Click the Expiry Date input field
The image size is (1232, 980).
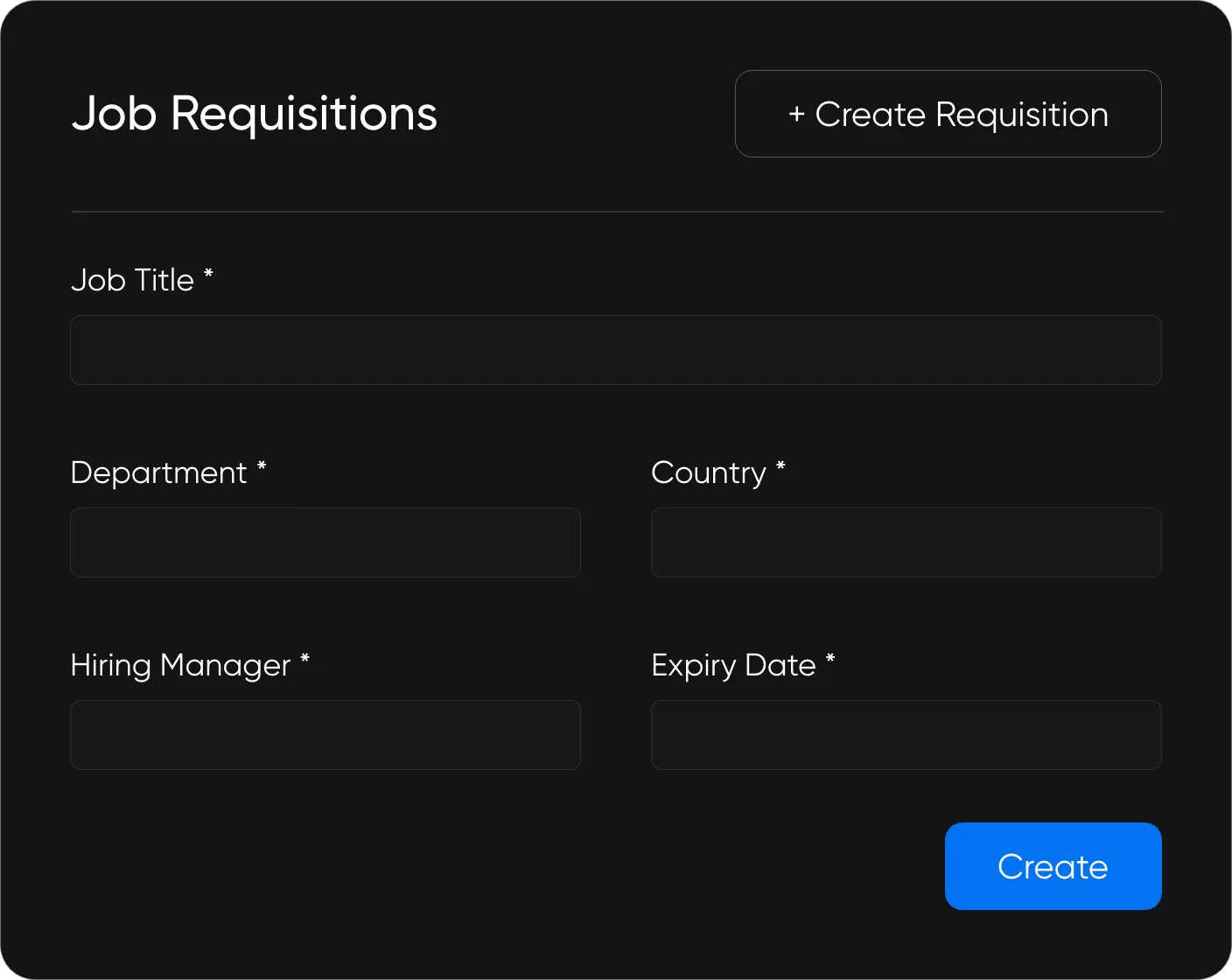[x=906, y=735]
